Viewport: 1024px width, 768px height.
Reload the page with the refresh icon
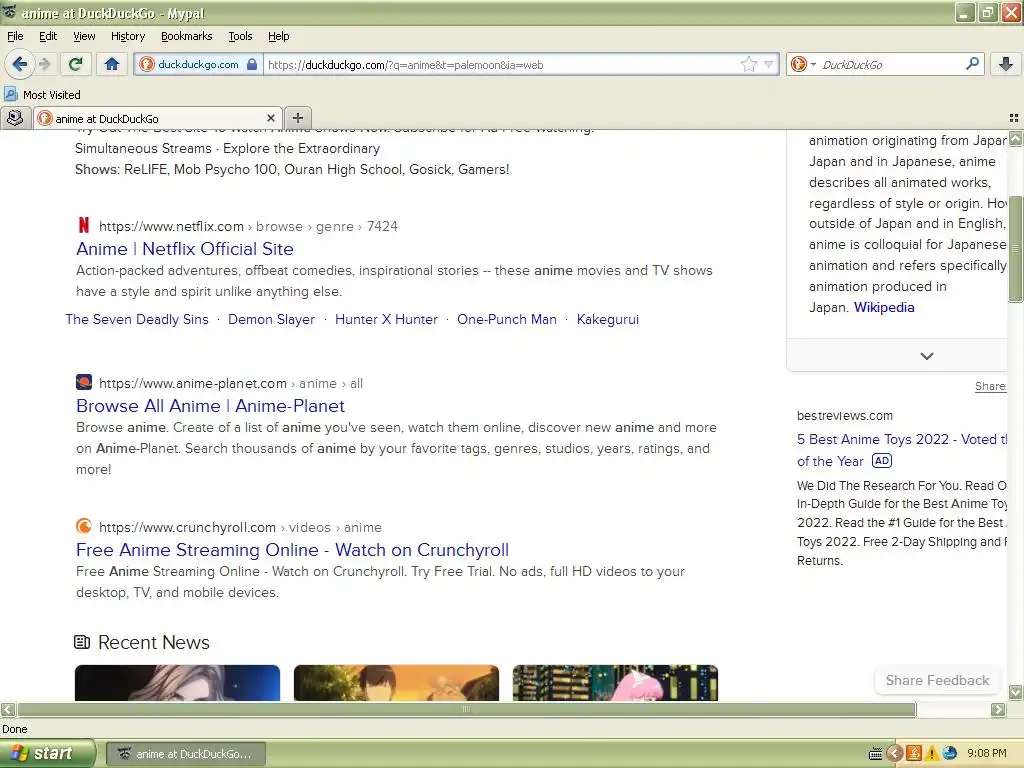(x=76, y=64)
